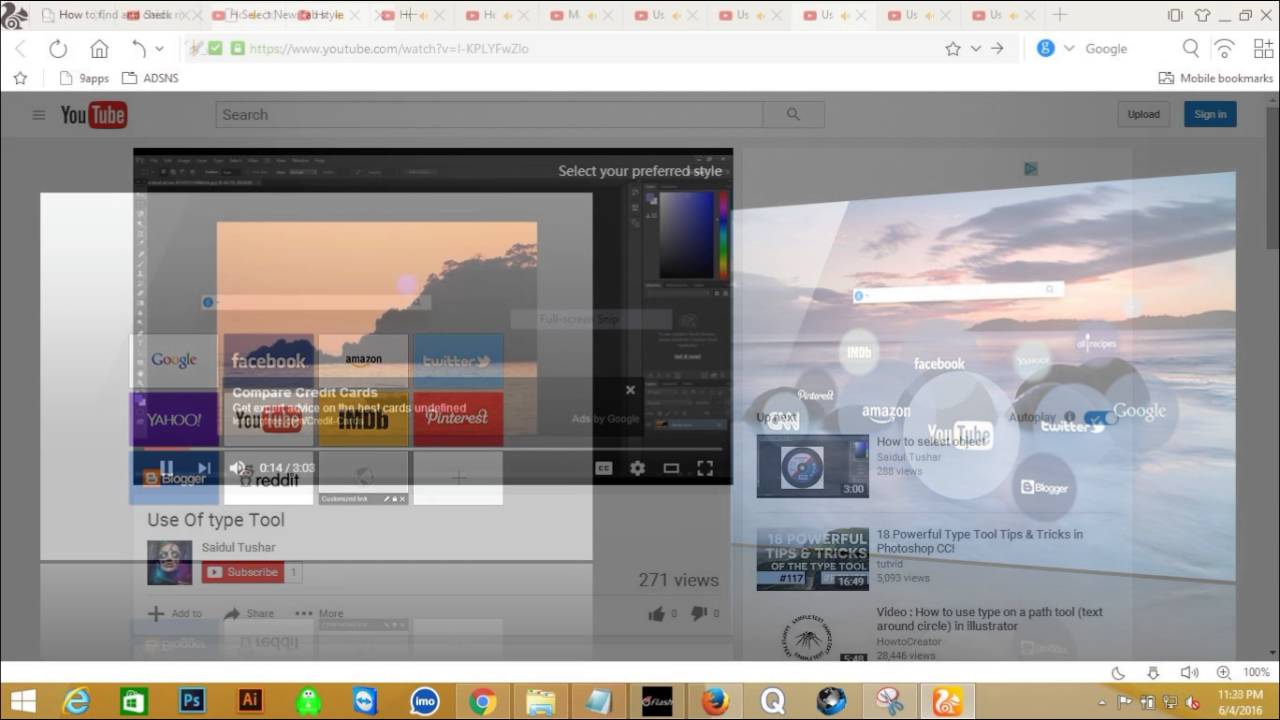Image resolution: width=1280 pixels, height=720 pixels.
Task: Pause the video
Action: tap(167, 467)
